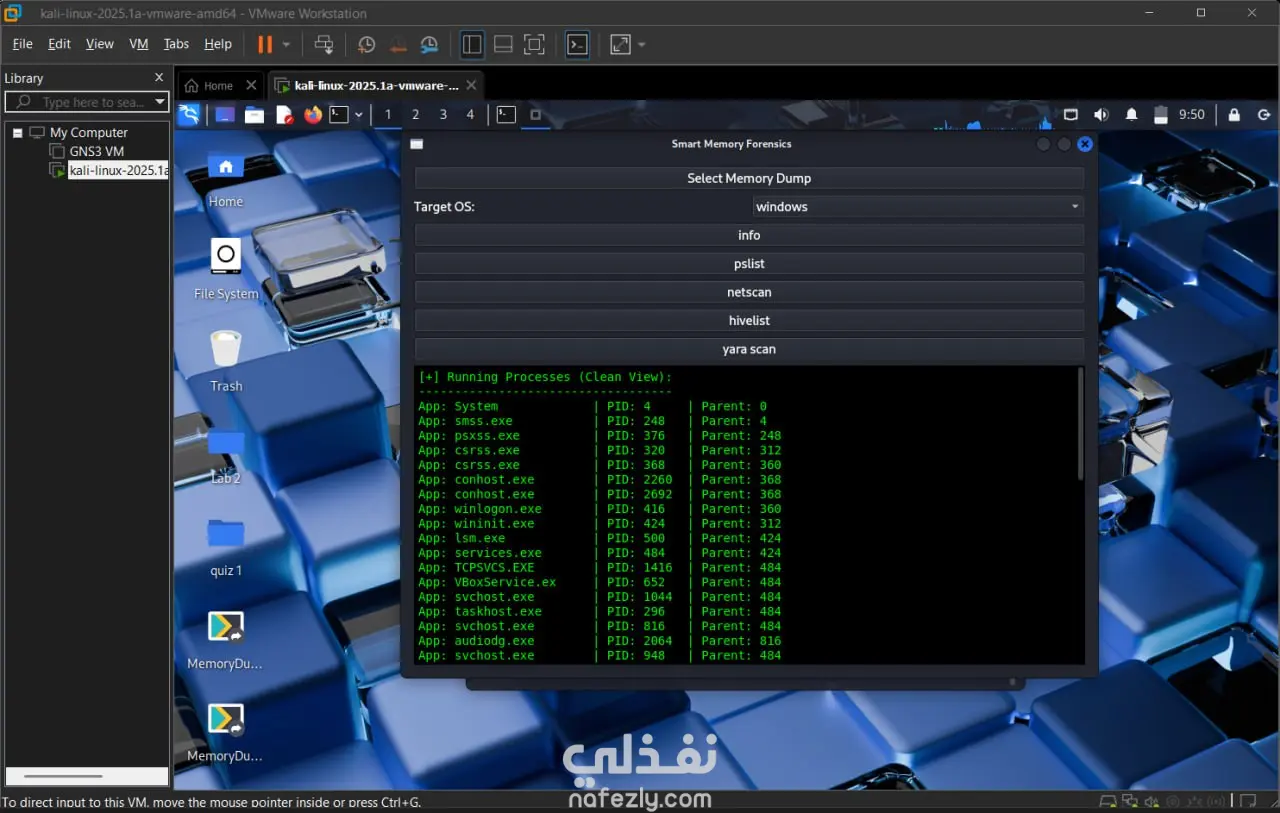Switch to workspace 3
Image resolution: width=1280 pixels, height=813 pixels.
pyautogui.click(x=443, y=115)
